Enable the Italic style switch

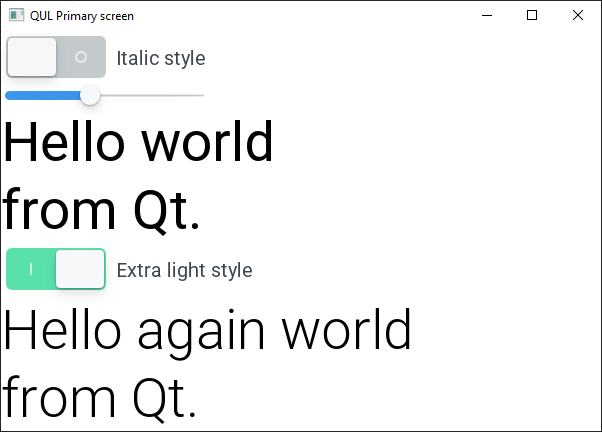click(56, 57)
